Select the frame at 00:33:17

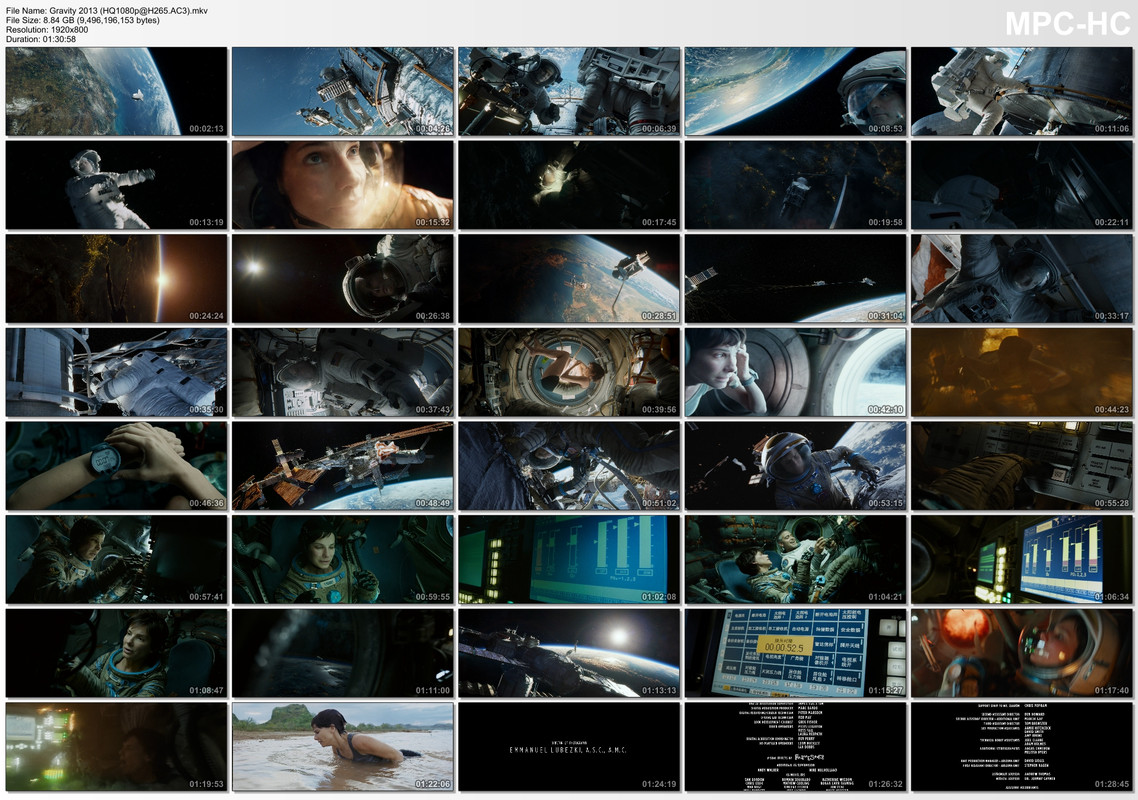pyautogui.click(x=1022, y=279)
